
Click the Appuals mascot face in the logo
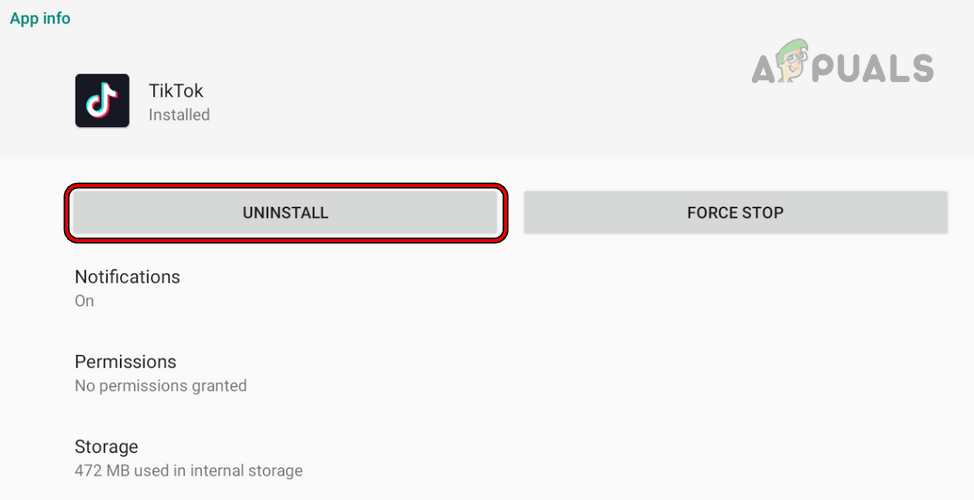coord(791,64)
